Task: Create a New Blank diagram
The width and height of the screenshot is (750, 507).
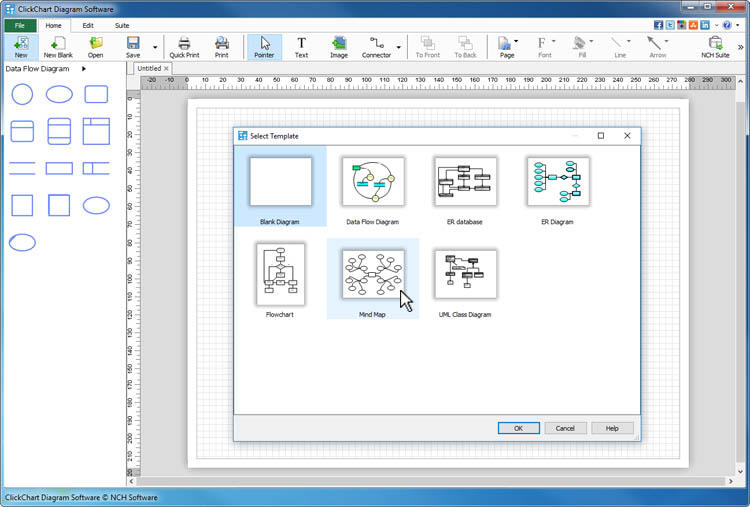Action: (x=58, y=47)
